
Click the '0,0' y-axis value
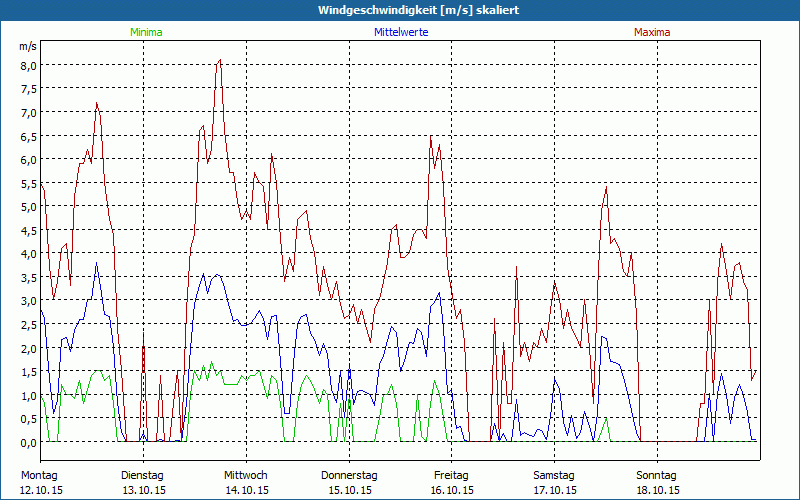point(29,442)
